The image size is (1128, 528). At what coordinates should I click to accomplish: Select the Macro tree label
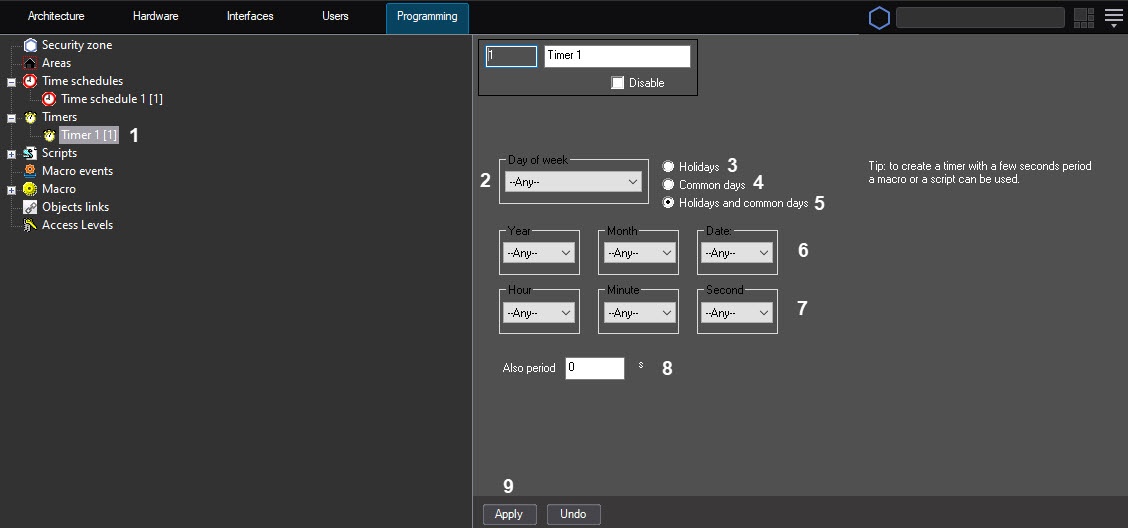[59, 189]
